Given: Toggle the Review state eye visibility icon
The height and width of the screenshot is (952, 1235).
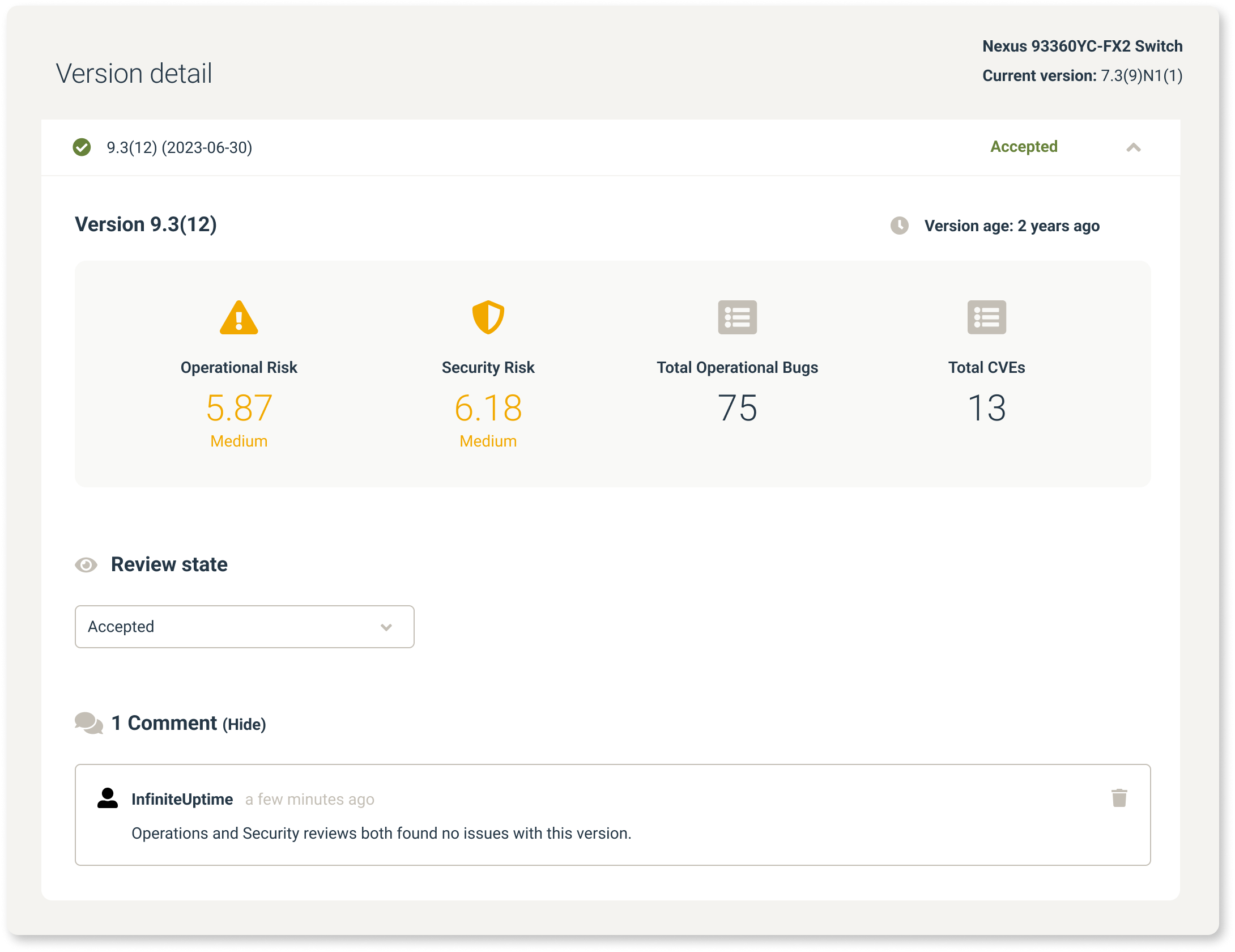Looking at the screenshot, I should click(86, 564).
